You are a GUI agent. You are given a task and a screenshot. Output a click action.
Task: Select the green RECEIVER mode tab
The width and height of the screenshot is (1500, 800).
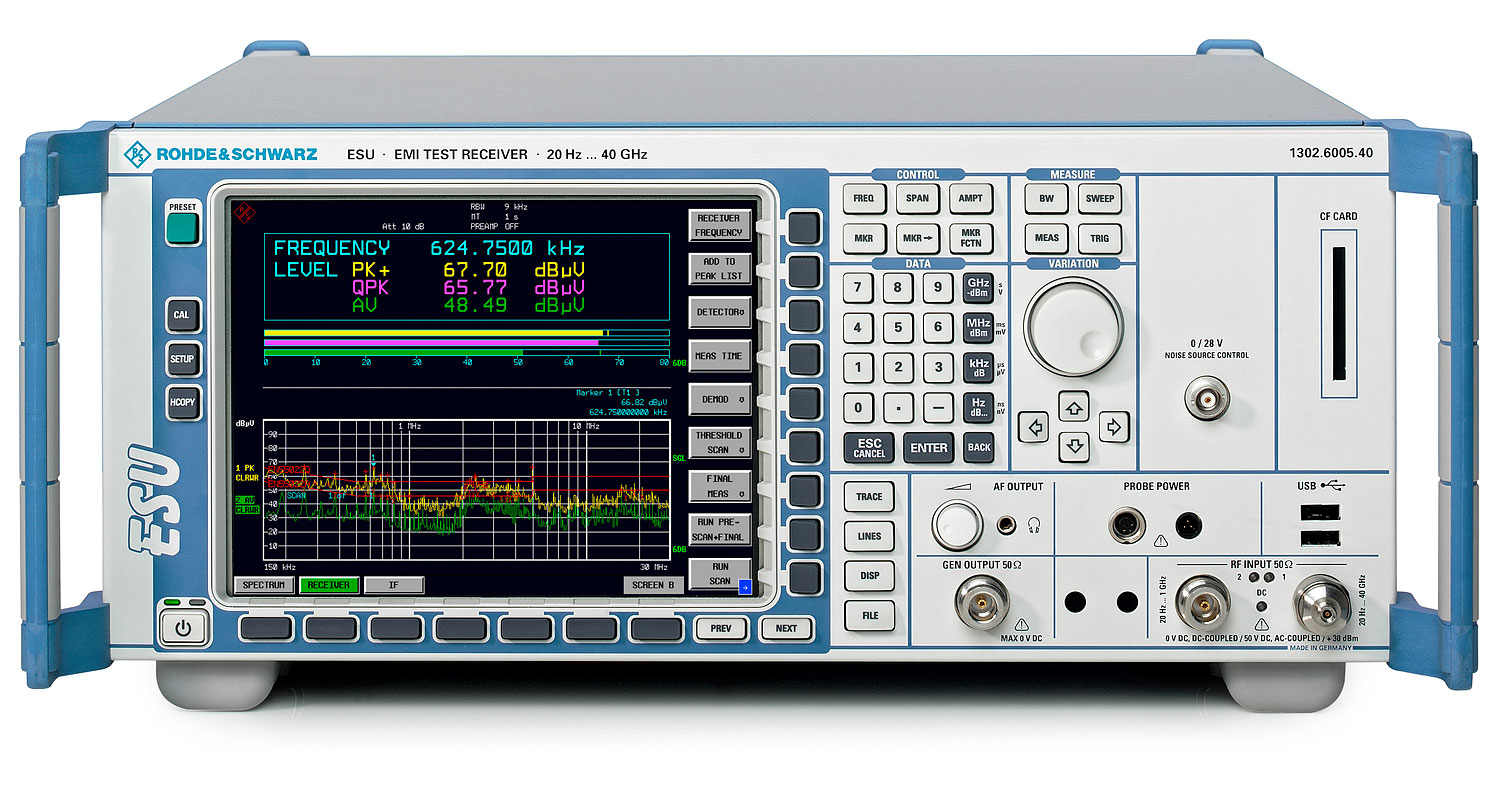(x=328, y=585)
